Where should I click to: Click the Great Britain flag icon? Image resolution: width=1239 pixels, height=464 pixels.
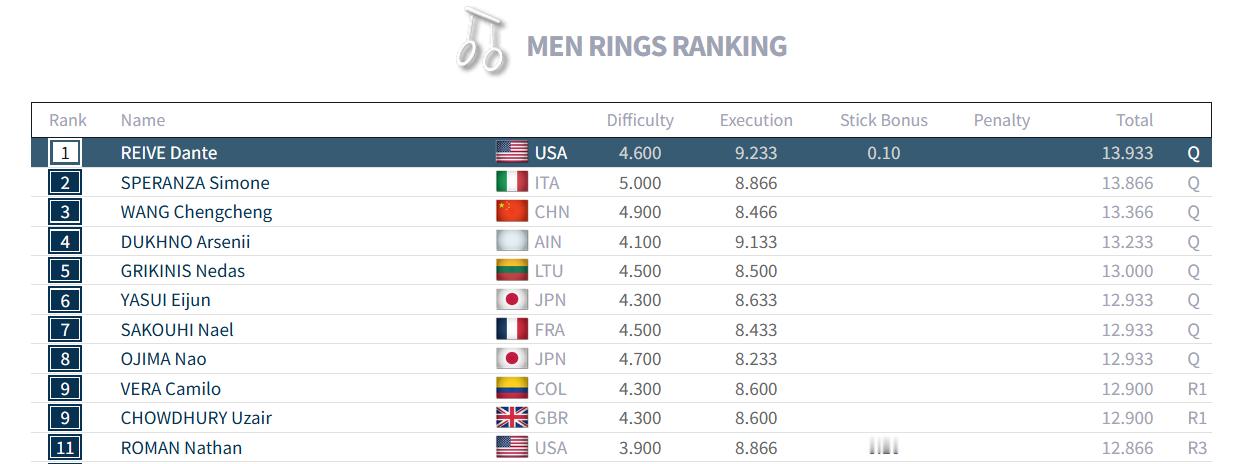[x=511, y=418]
